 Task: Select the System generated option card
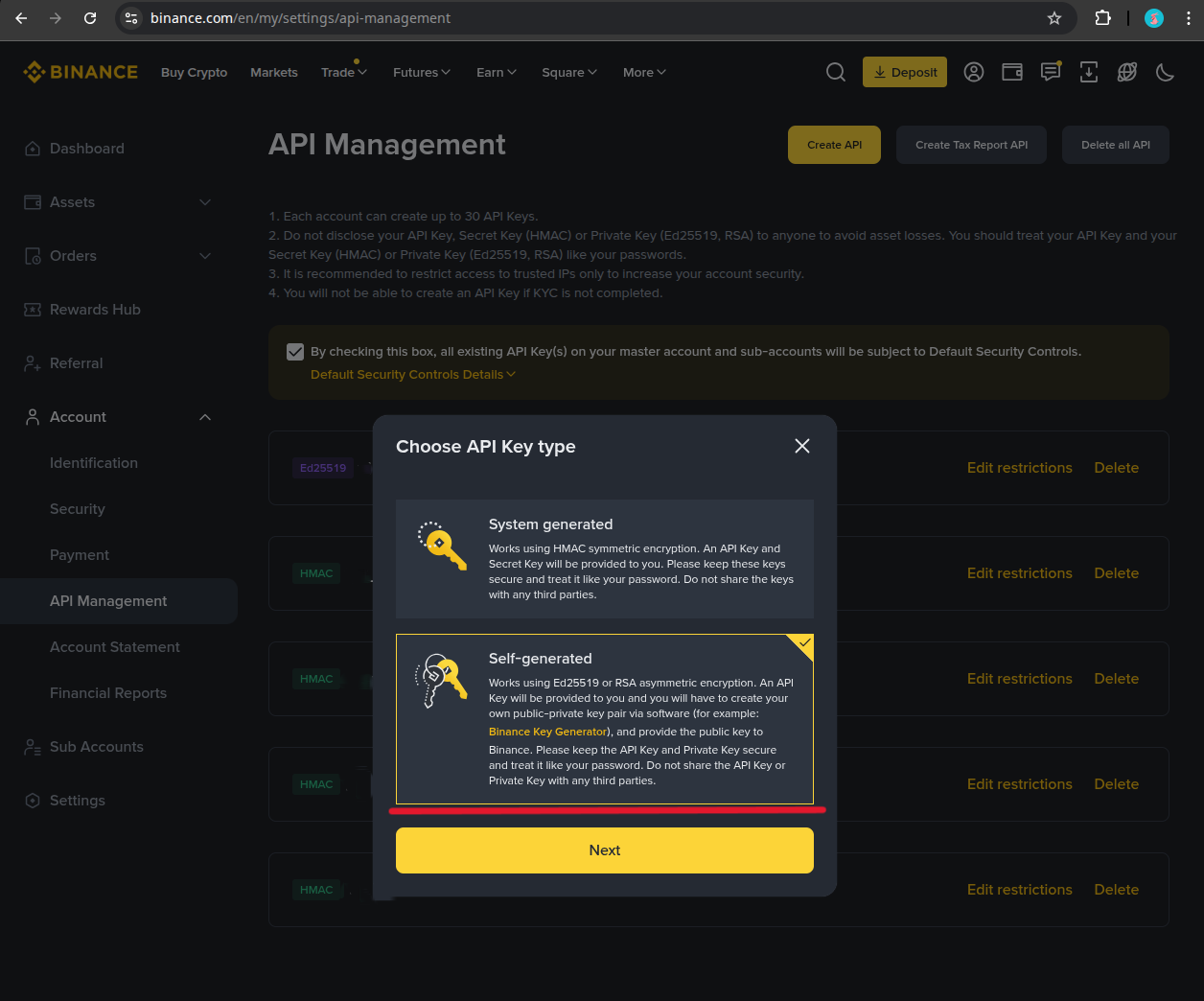[605, 559]
